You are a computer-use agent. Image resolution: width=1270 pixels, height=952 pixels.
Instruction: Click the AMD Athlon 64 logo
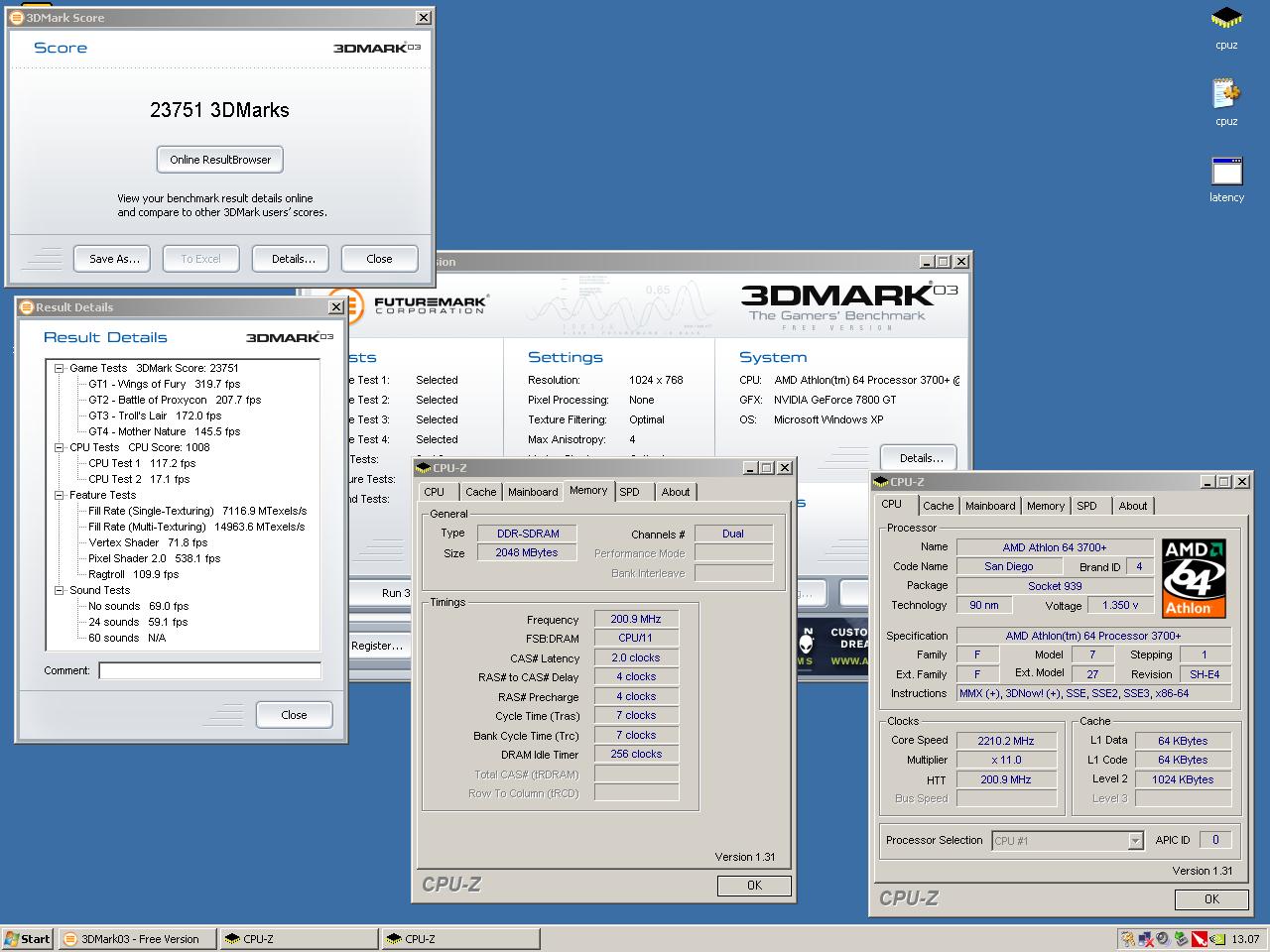click(1194, 578)
